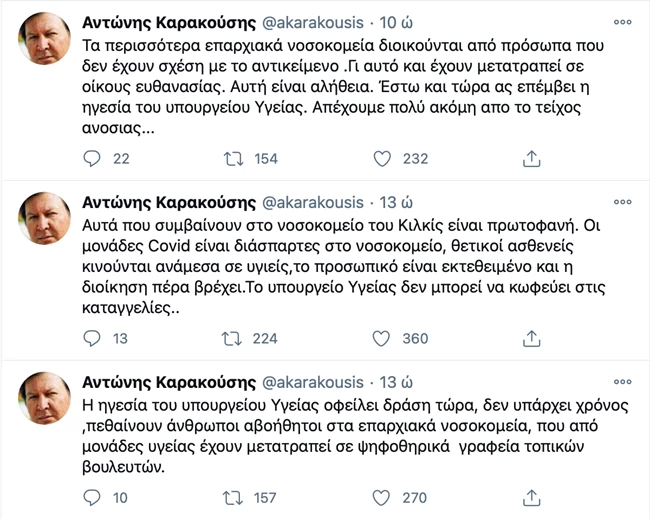Reply to the tweet with 22 replies
The width and height of the screenshot is (650, 519).
(x=93, y=158)
